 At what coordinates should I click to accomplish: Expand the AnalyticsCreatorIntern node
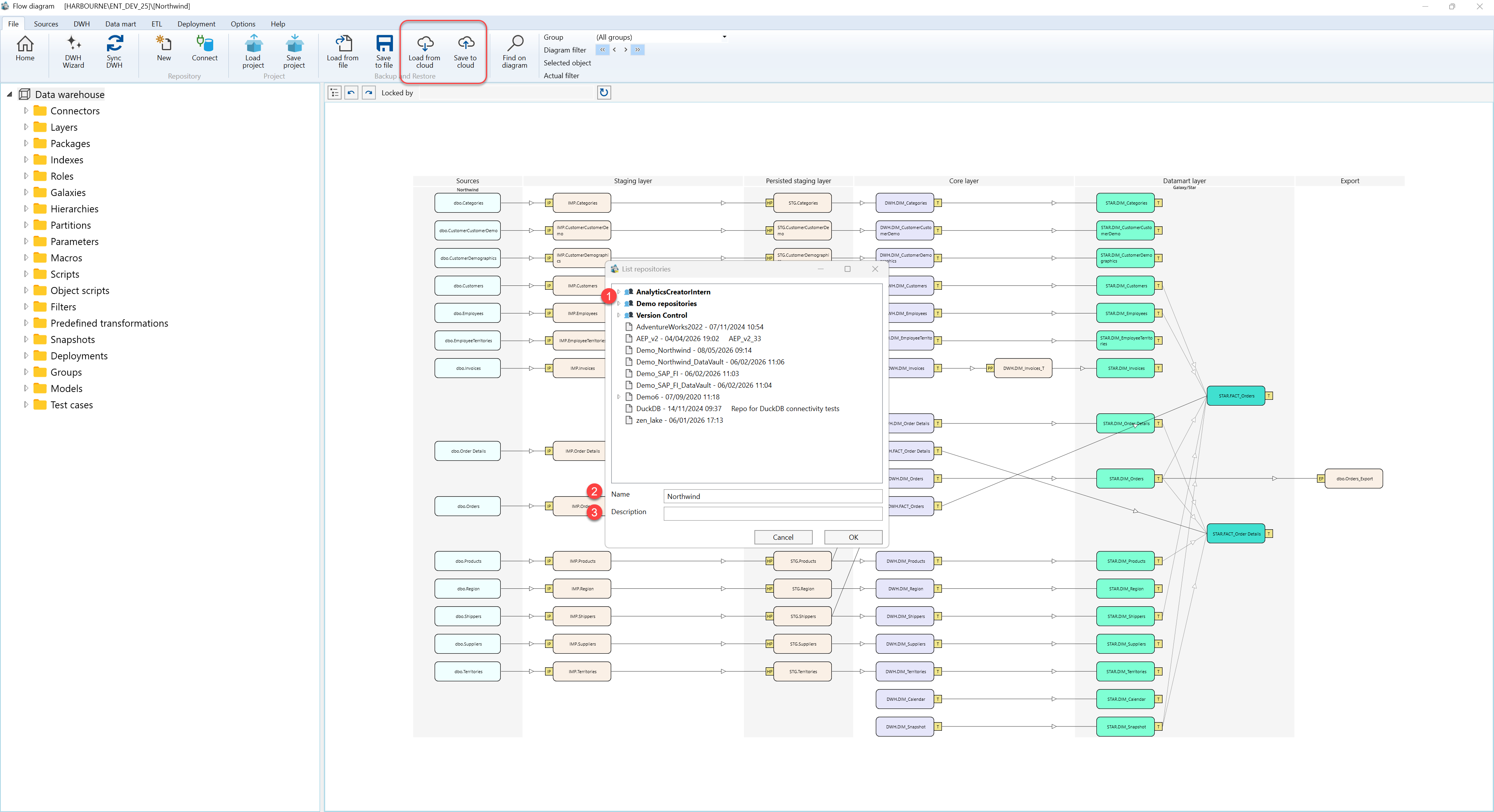point(619,292)
